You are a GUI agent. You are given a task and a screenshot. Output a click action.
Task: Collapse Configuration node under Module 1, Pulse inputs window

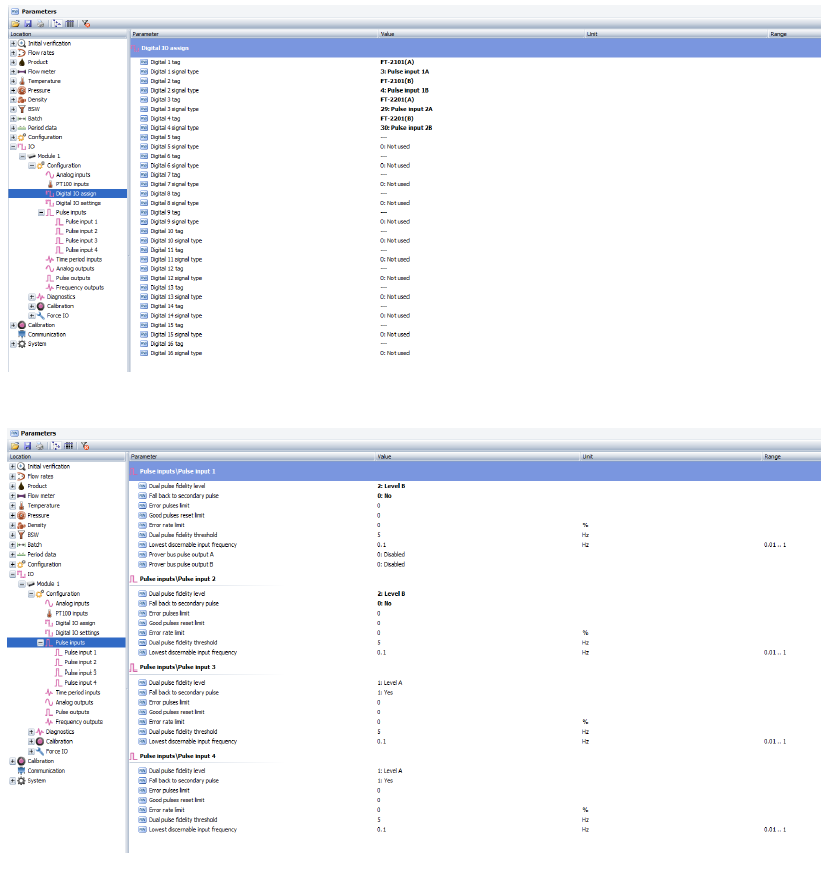click(31, 593)
